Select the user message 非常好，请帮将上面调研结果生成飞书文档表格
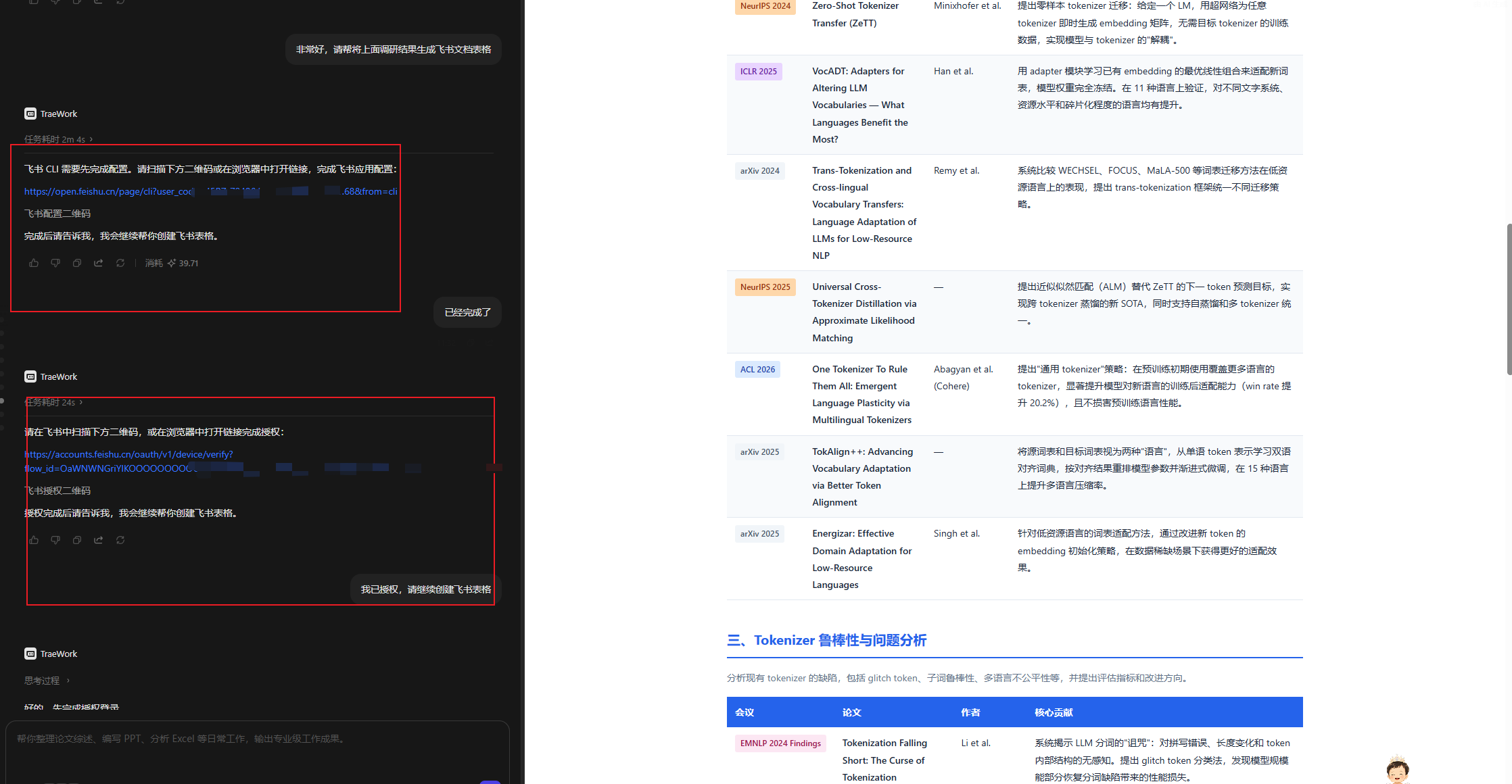The image size is (1512, 784). point(394,49)
